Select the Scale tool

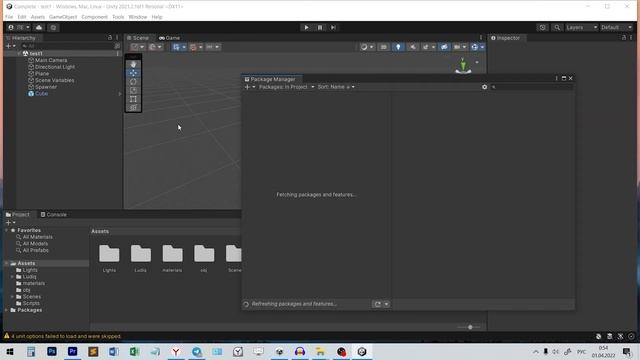point(133,90)
